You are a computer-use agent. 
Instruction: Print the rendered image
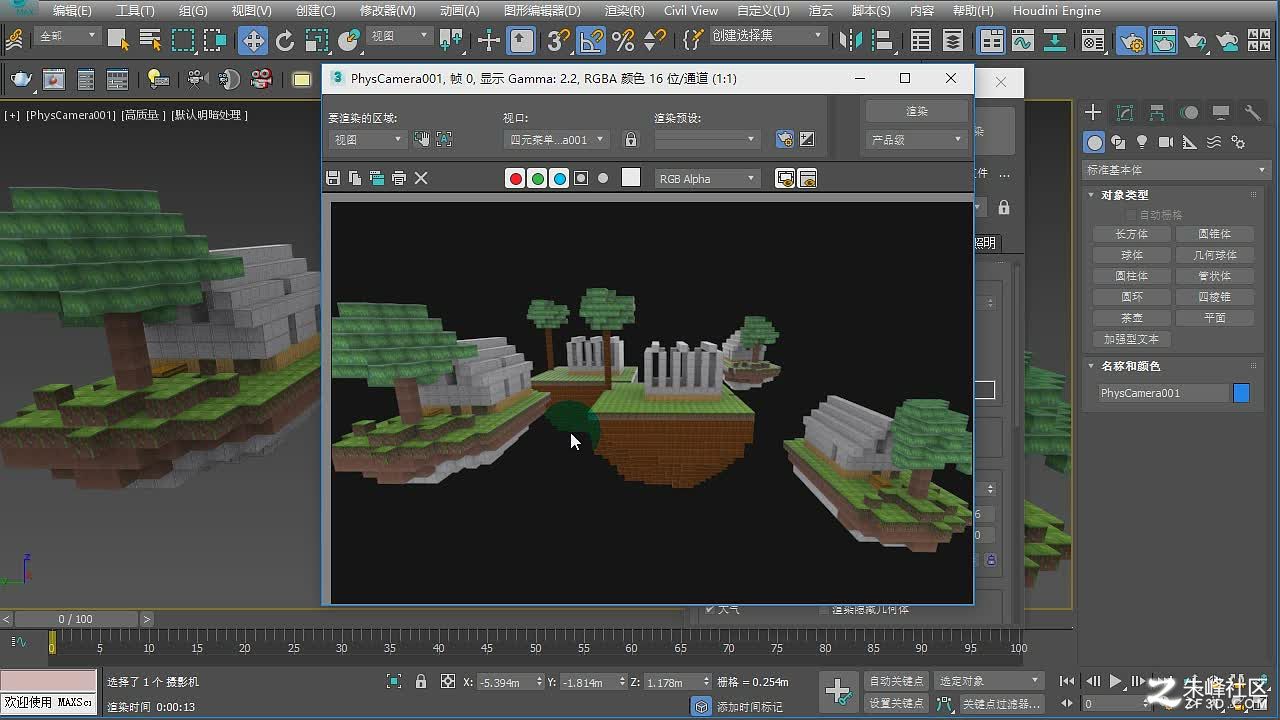(x=399, y=178)
